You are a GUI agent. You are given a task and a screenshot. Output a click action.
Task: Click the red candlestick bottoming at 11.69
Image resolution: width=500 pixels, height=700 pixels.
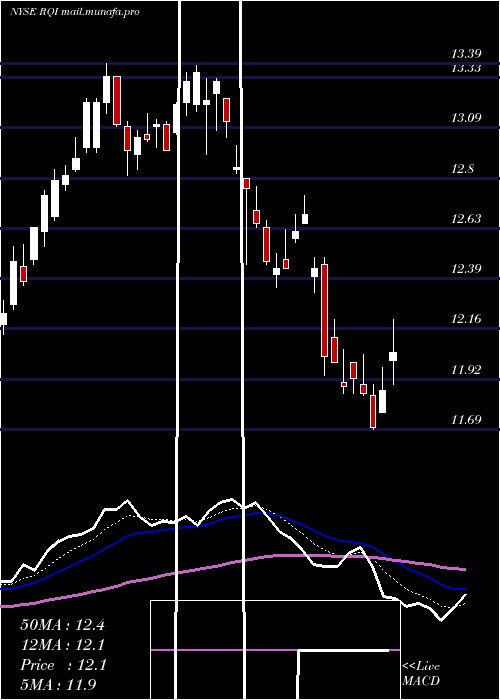tap(373, 411)
